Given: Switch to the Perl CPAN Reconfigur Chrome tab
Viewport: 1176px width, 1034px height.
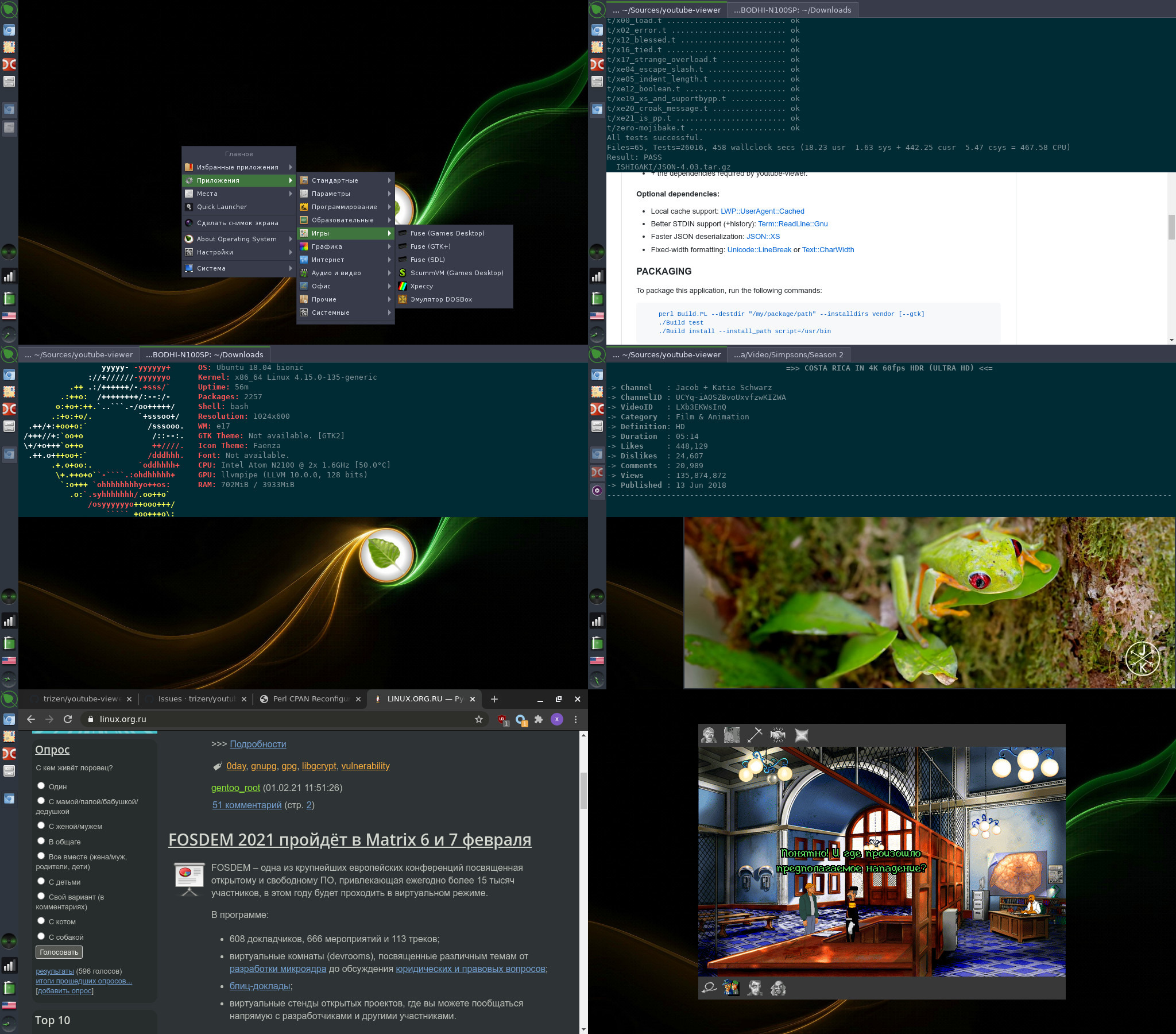Looking at the screenshot, I should [x=310, y=699].
